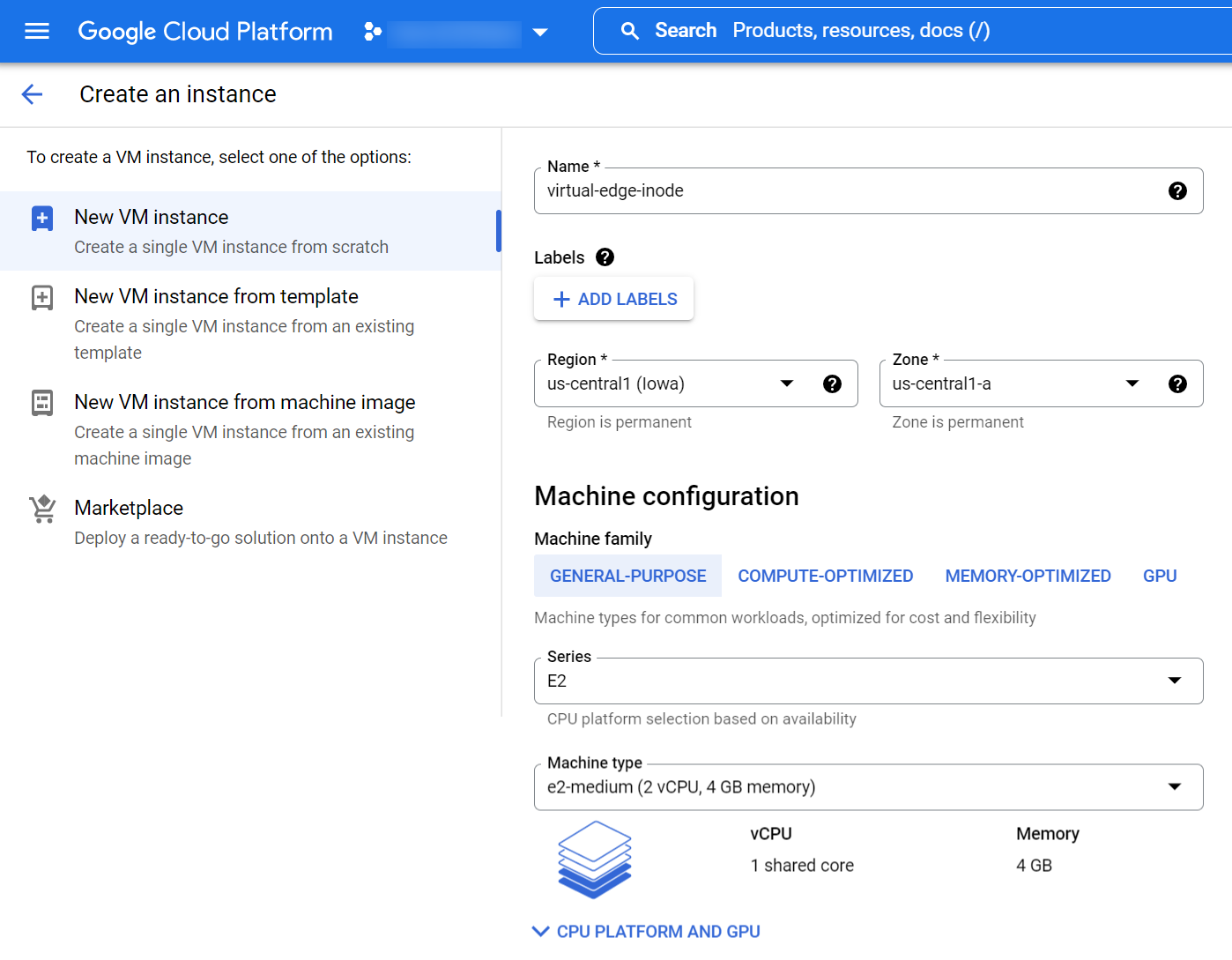The image size is (1232, 960).
Task: Expand CPU Platform and GPU section
Action: (x=646, y=932)
